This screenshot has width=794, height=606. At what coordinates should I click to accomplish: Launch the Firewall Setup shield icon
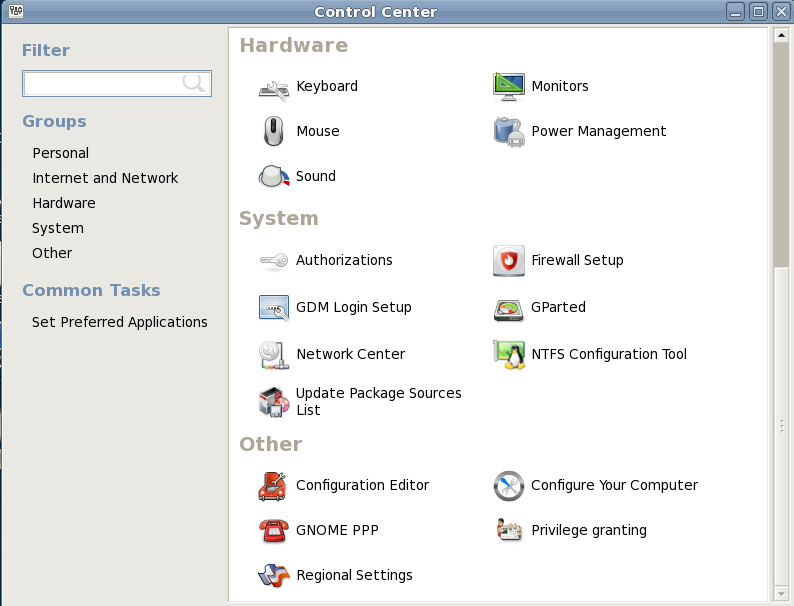[x=508, y=261]
